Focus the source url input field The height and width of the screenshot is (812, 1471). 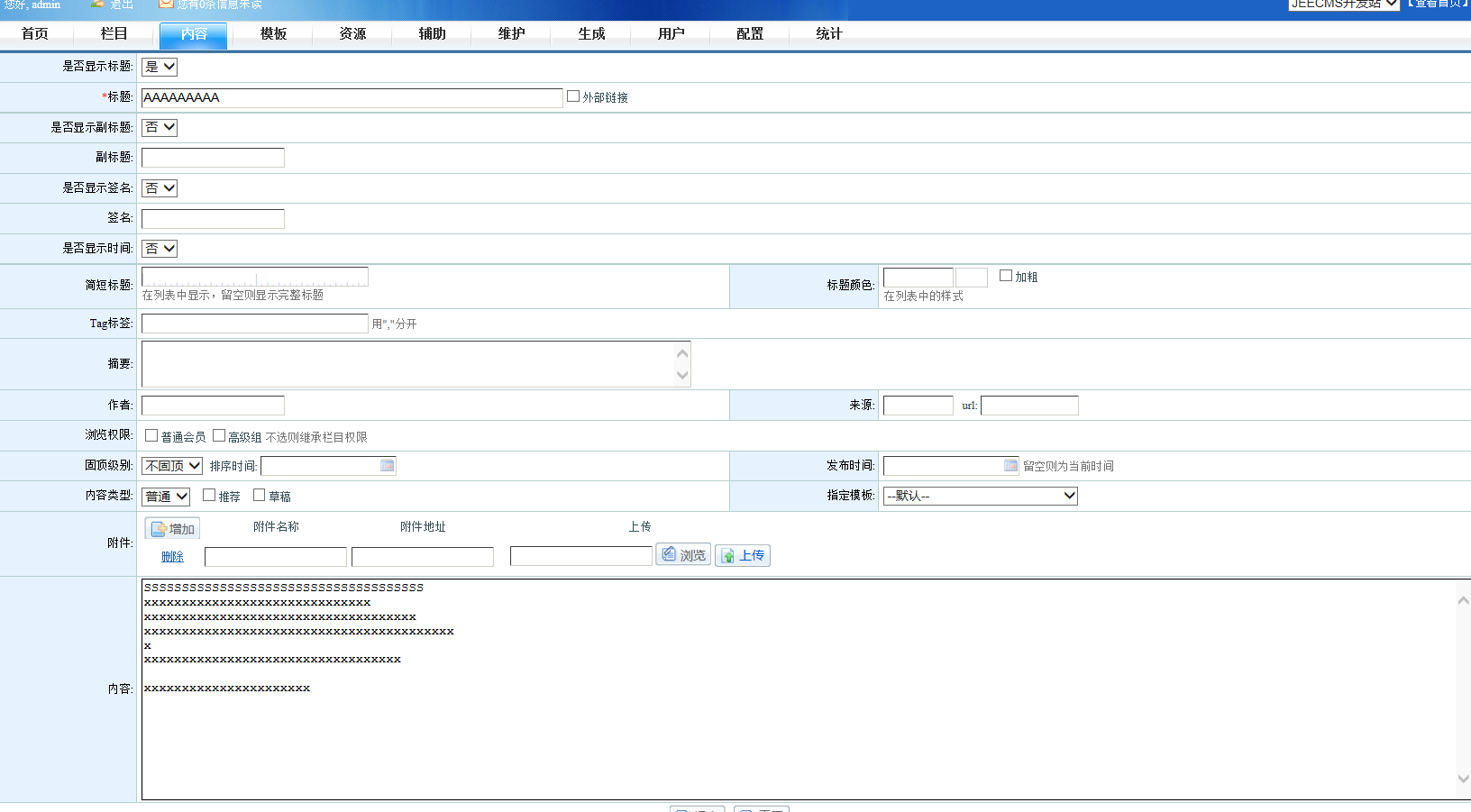pyautogui.click(x=1029, y=406)
